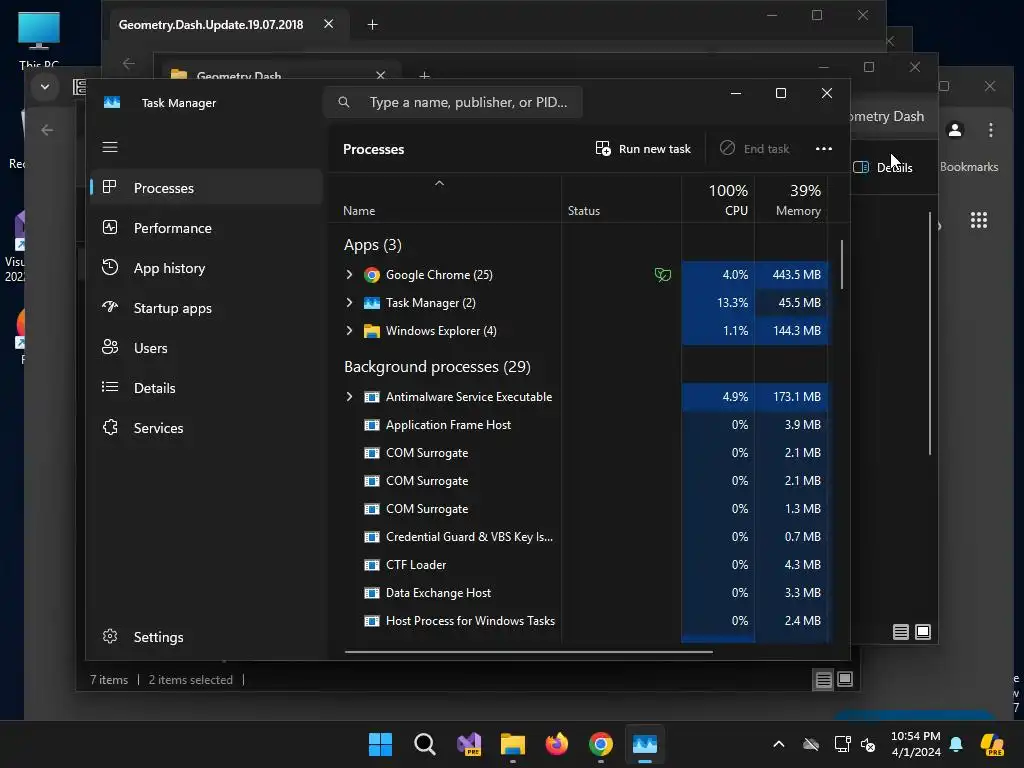Viewport: 1024px width, 768px height.
Task: Open the Details page in Task Manager
Action: (206, 388)
